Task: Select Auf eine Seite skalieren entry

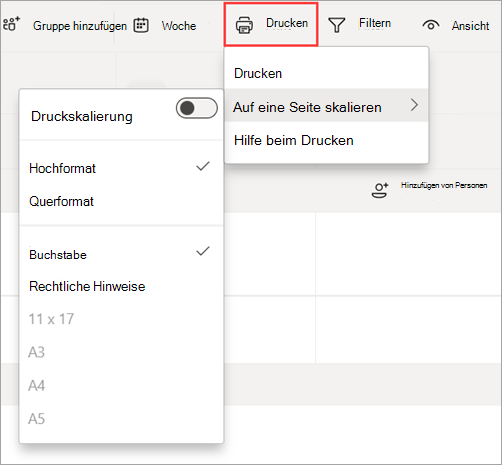Action: pyautogui.click(x=326, y=105)
